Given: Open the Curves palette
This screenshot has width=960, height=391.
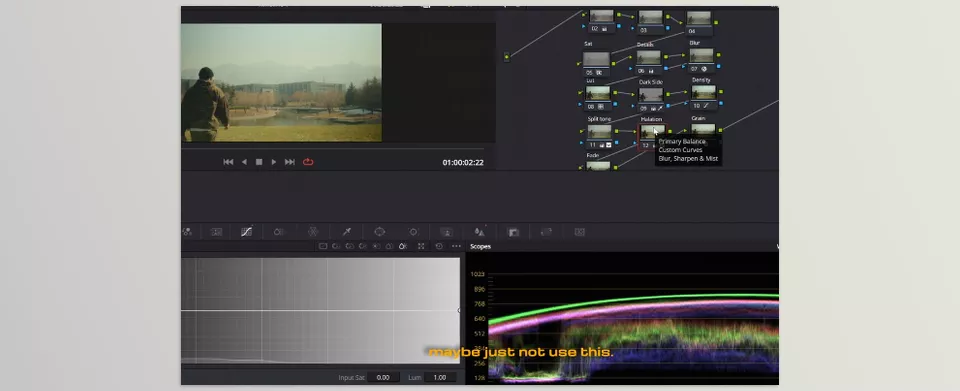Looking at the screenshot, I should click(x=246, y=232).
